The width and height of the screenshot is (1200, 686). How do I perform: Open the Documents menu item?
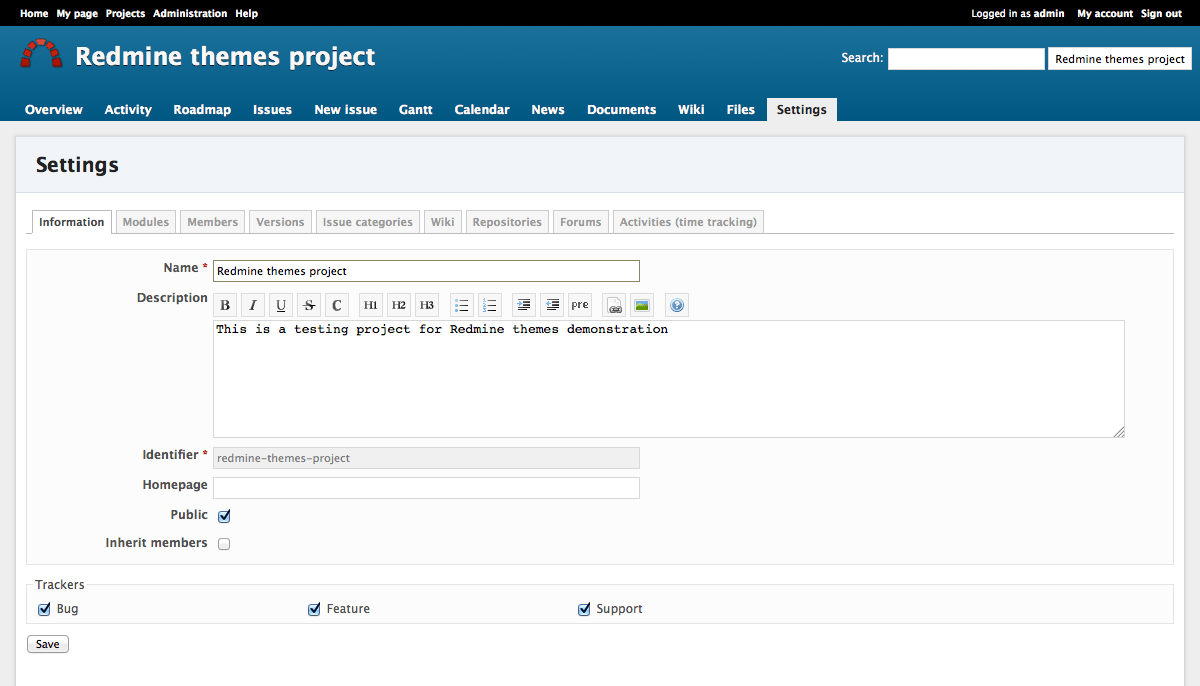(x=622, y=110)
